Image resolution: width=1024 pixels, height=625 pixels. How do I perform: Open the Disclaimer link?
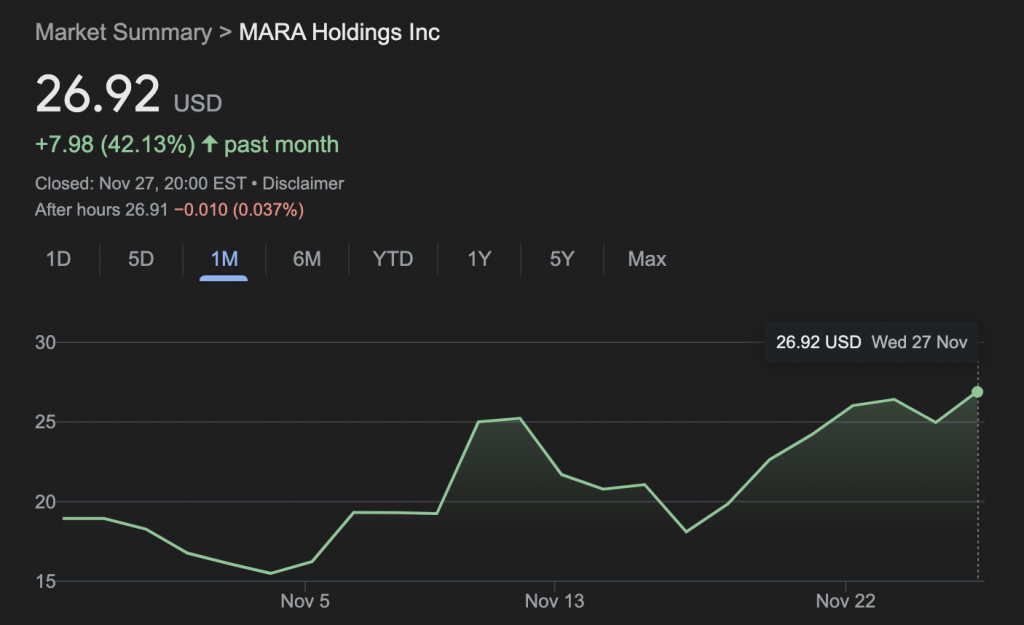[x=303, y=183]
